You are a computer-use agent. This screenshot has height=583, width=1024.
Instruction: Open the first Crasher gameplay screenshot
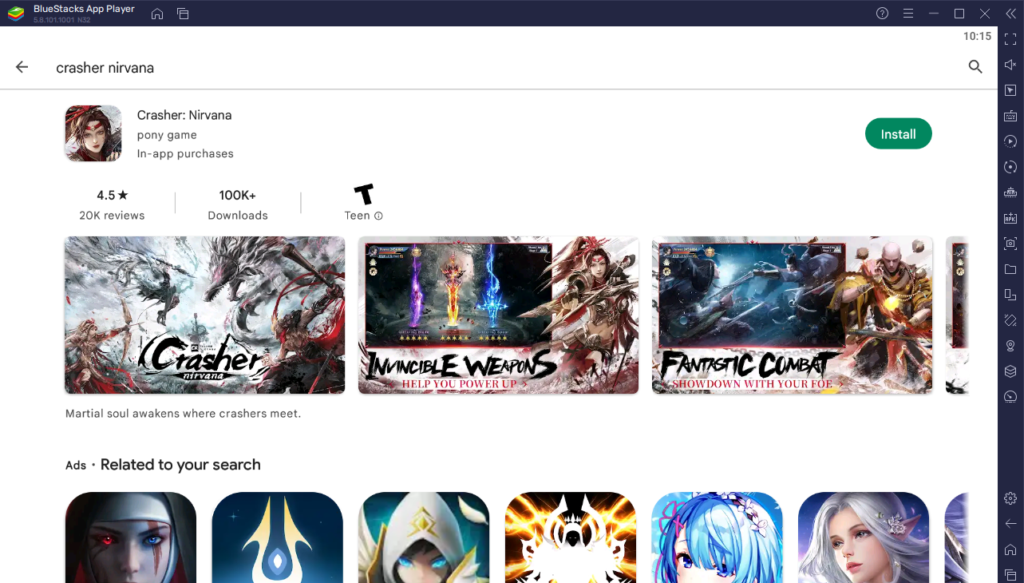[204, 315]
